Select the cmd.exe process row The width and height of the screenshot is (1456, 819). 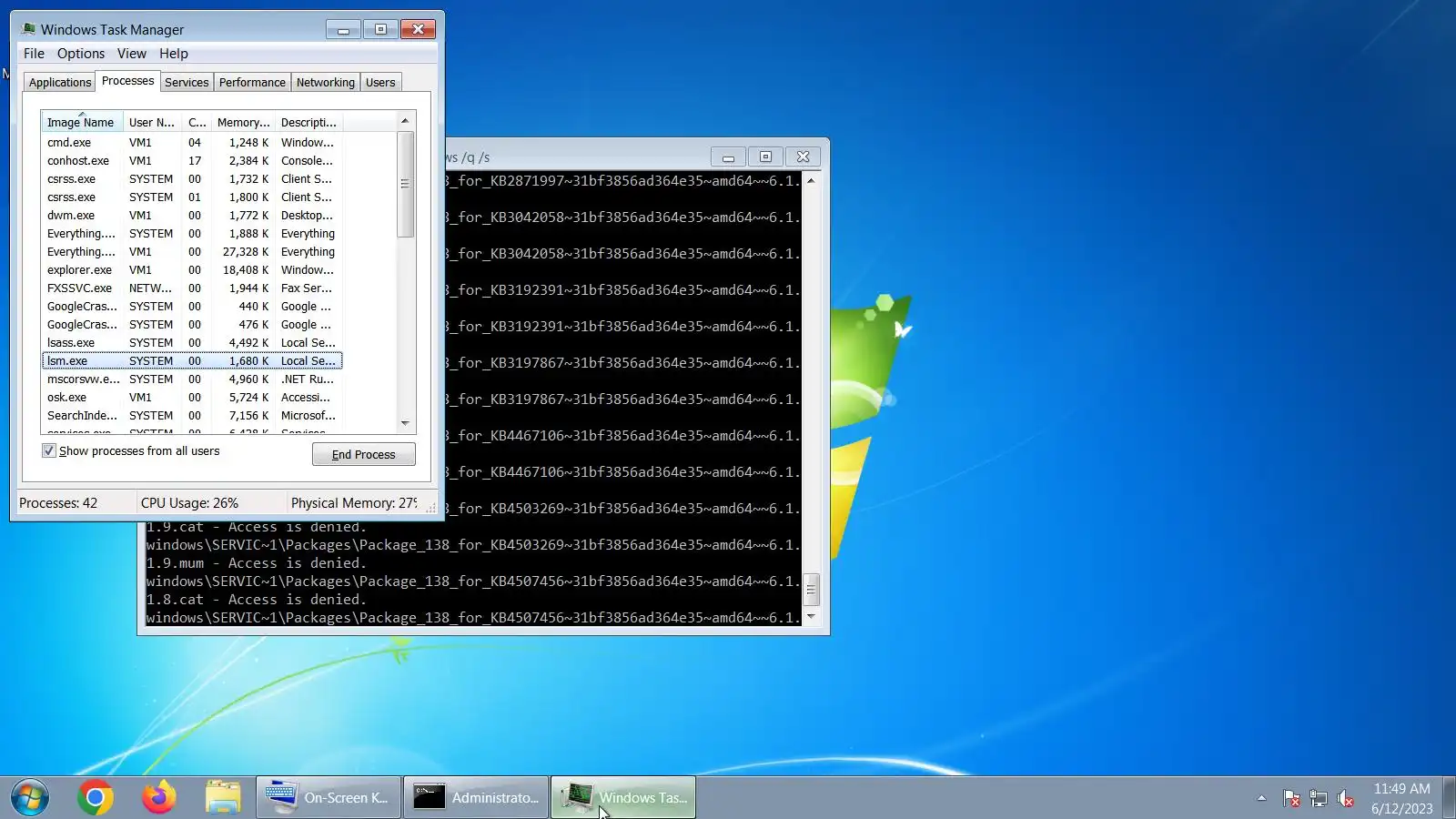pos(192,143)
